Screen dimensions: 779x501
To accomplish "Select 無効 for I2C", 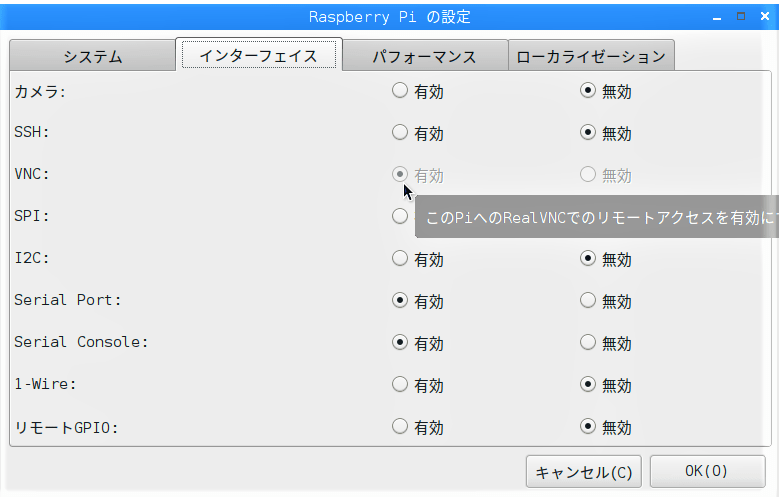I will [588, 258].
